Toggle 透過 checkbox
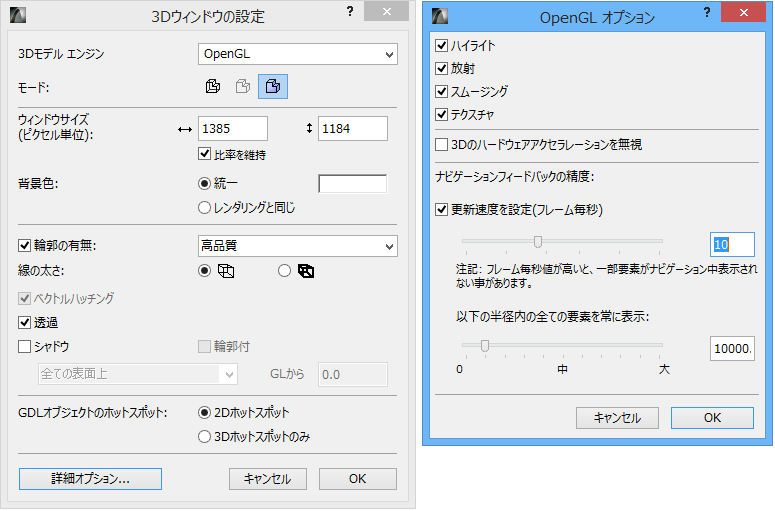Image resolution: width=775 pixels, height=511 pixels. coord(24,323)
